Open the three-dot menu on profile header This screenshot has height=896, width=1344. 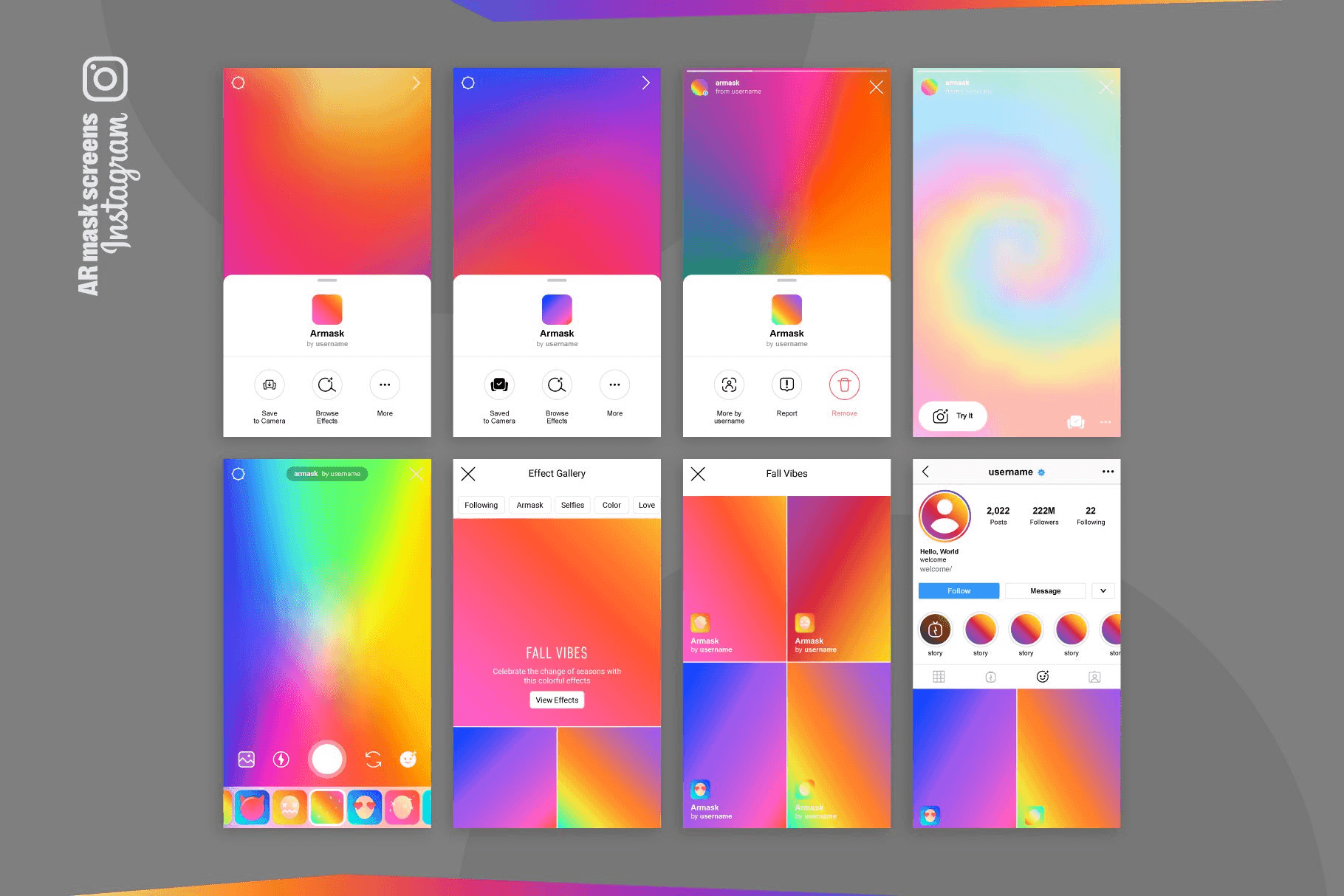pyautogui.click(x=1108, y=472)
